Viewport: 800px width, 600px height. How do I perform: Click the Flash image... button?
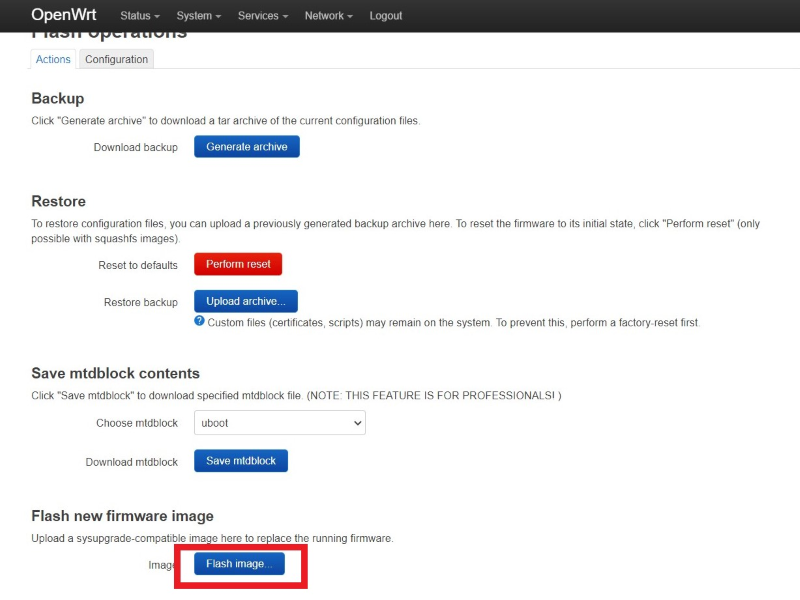coord(239,564)
